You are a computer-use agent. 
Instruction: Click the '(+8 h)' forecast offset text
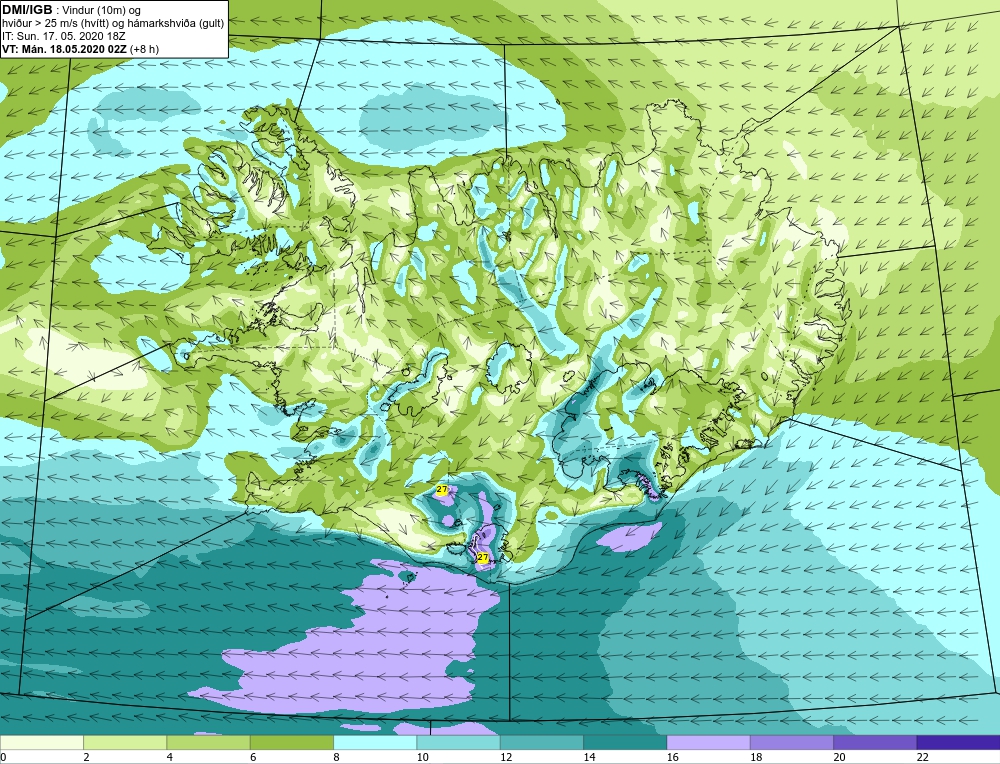click(x=144, y=49)
